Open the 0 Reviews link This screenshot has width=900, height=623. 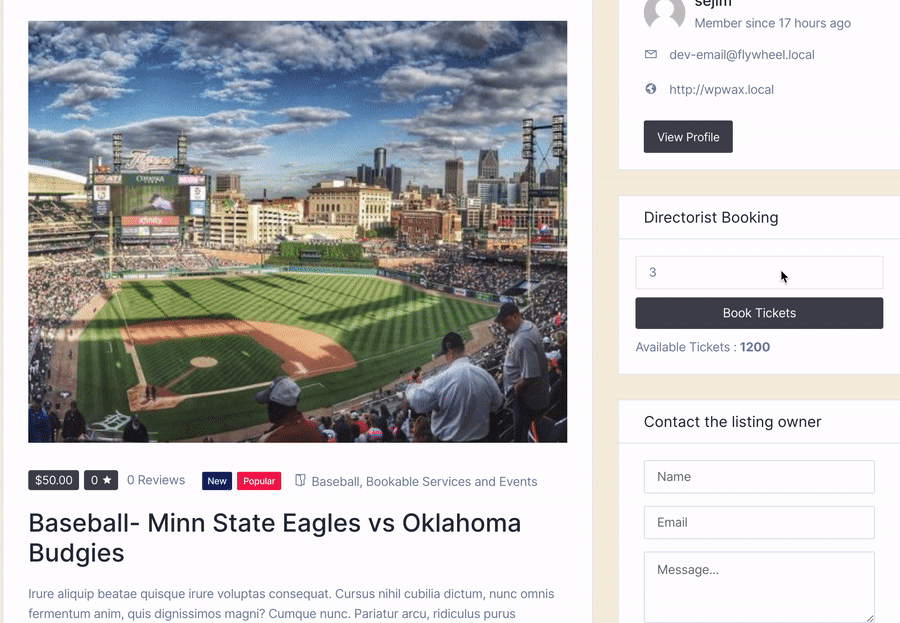pos(156,480)
